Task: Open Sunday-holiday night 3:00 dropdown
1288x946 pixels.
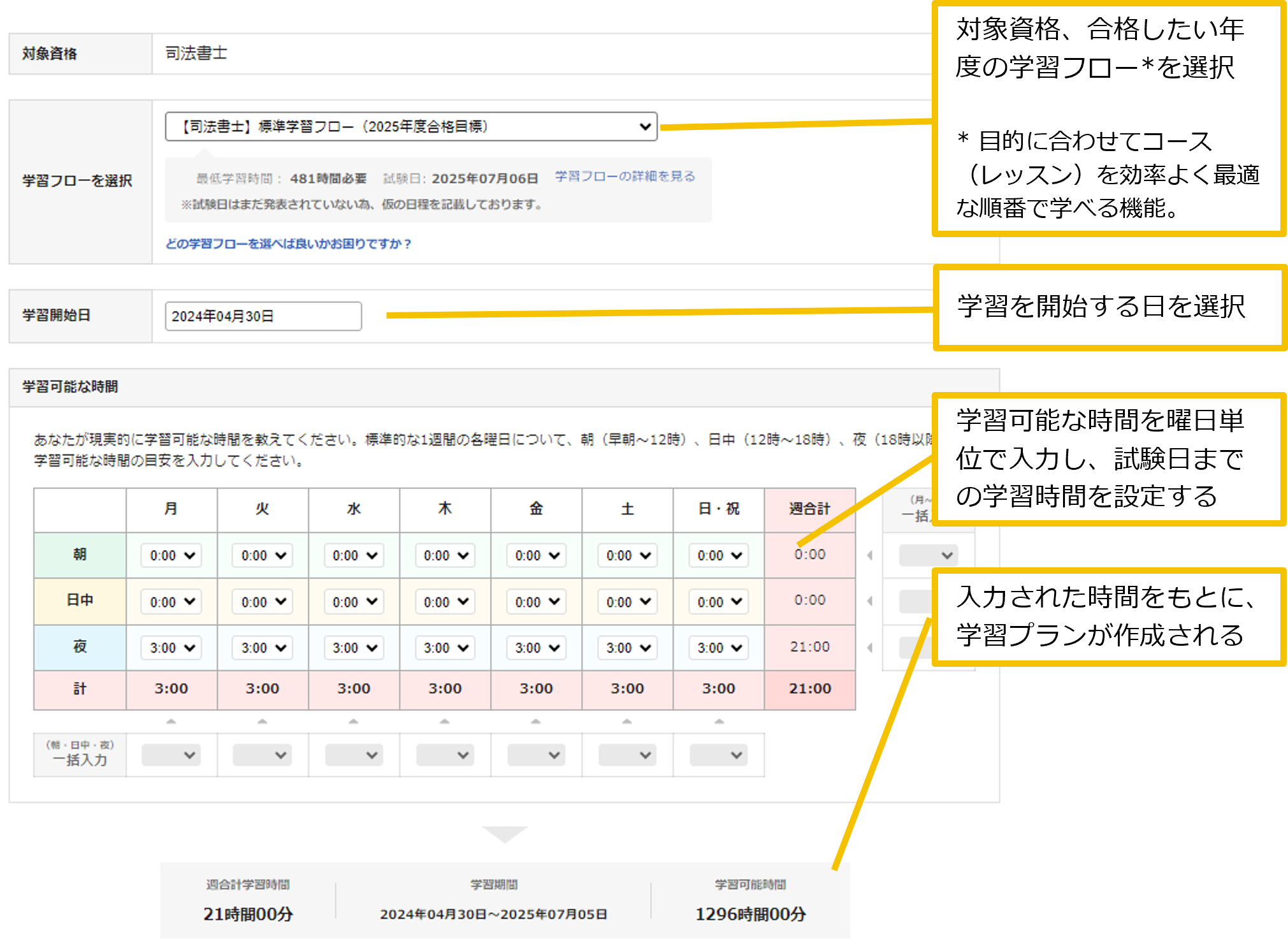Action: coord(719,648)
